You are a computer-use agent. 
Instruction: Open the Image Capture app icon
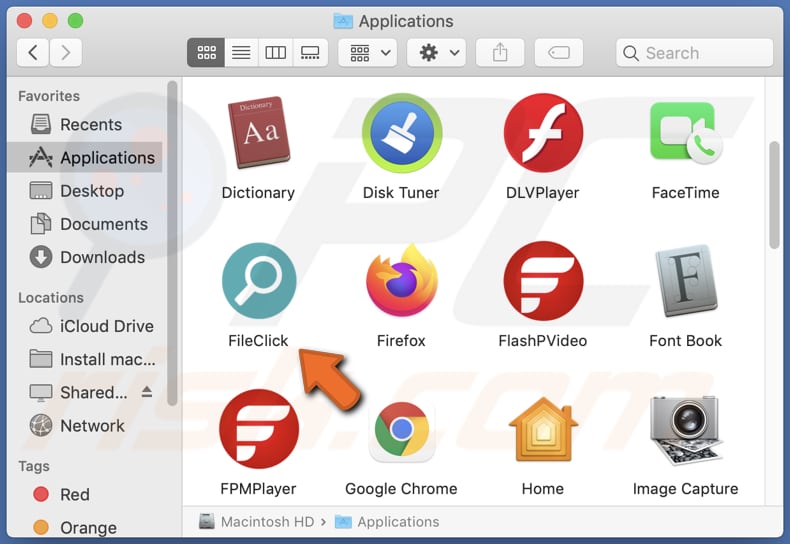(686, 430)
